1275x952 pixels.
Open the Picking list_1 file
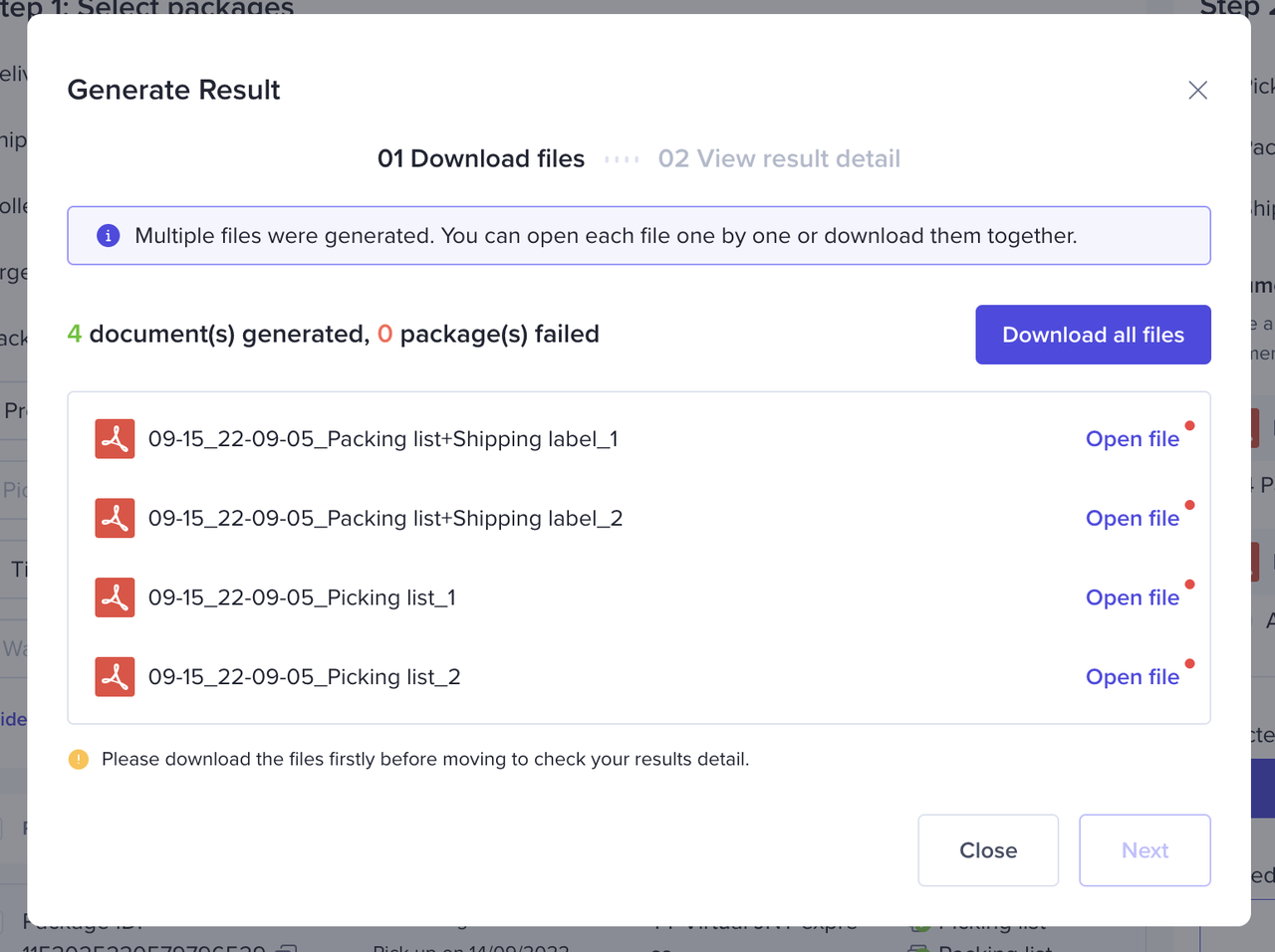(1132, 597)
